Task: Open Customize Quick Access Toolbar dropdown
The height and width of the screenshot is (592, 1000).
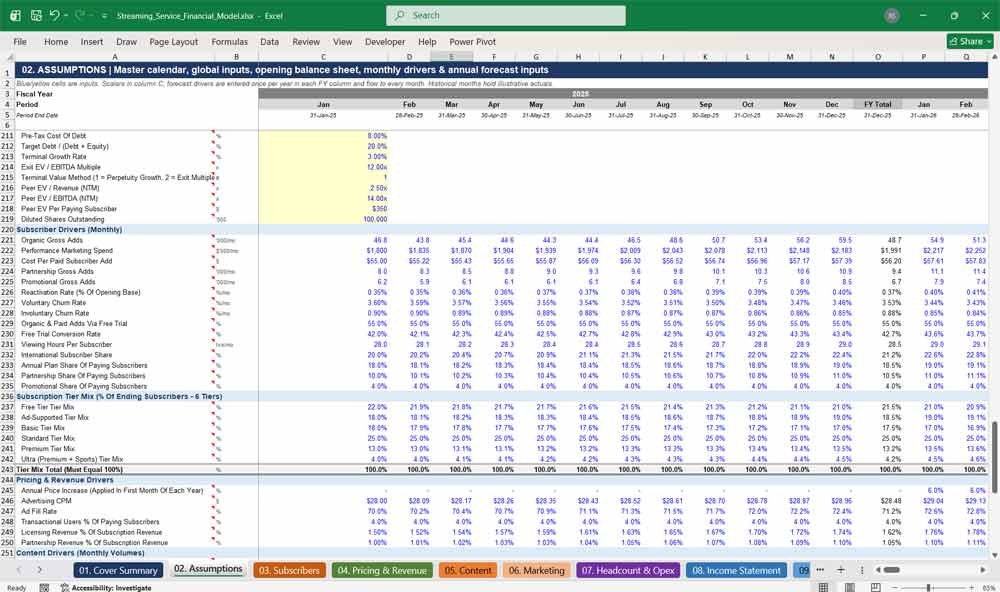Action: (x=104, y=15)
